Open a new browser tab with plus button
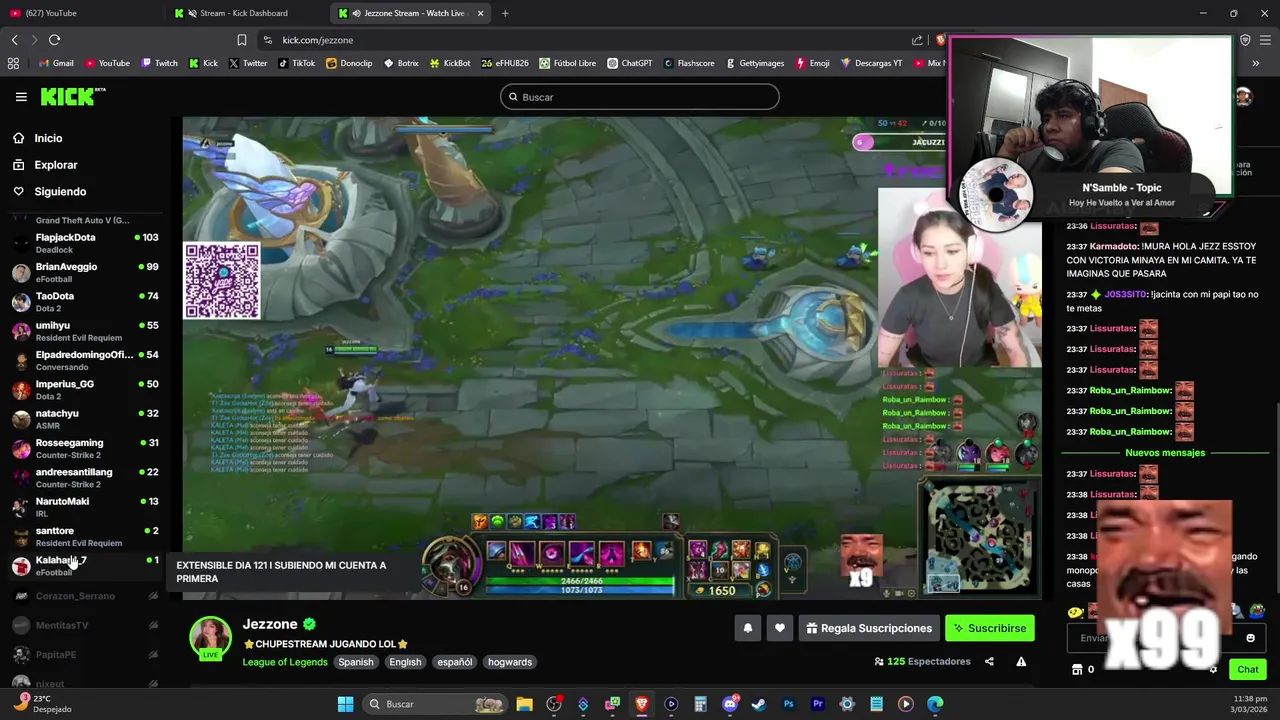This screenshot has height=720, width=1280. tap(505, 13)
